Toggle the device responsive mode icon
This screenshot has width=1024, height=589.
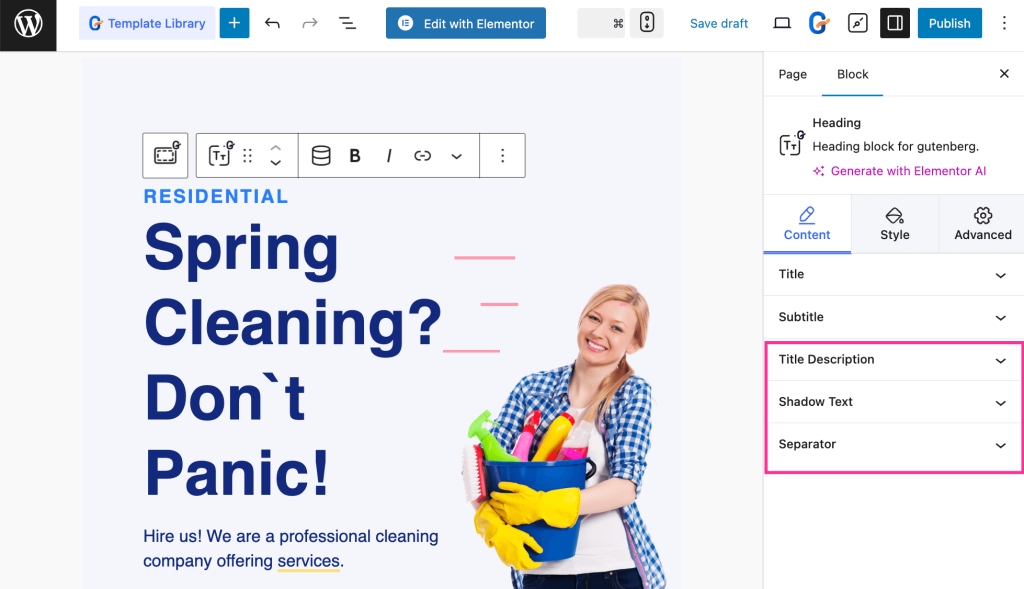tap(647, 22)
